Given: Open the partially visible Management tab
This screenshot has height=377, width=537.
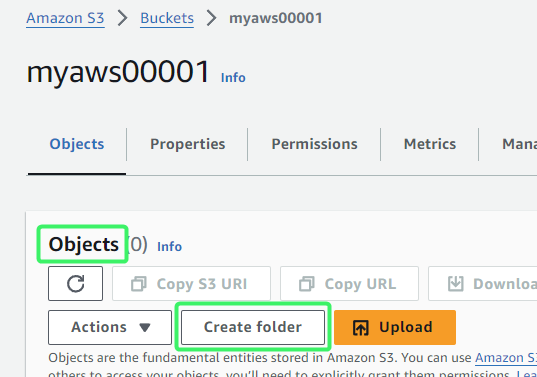Looking at the screenshot, I should 519,144.
